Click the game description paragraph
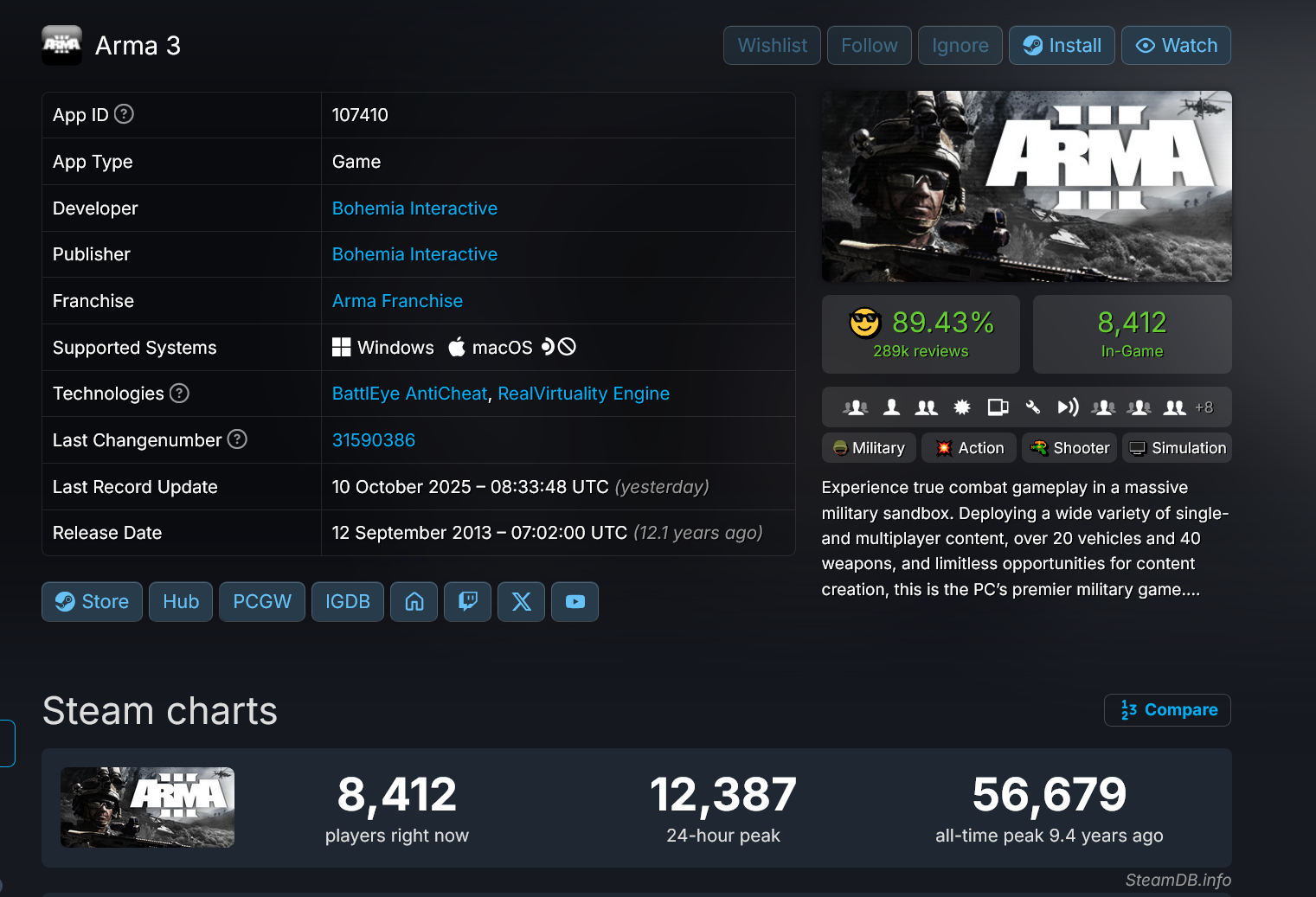This screenshot has width=1316, height=897. tap(1026, 538)
